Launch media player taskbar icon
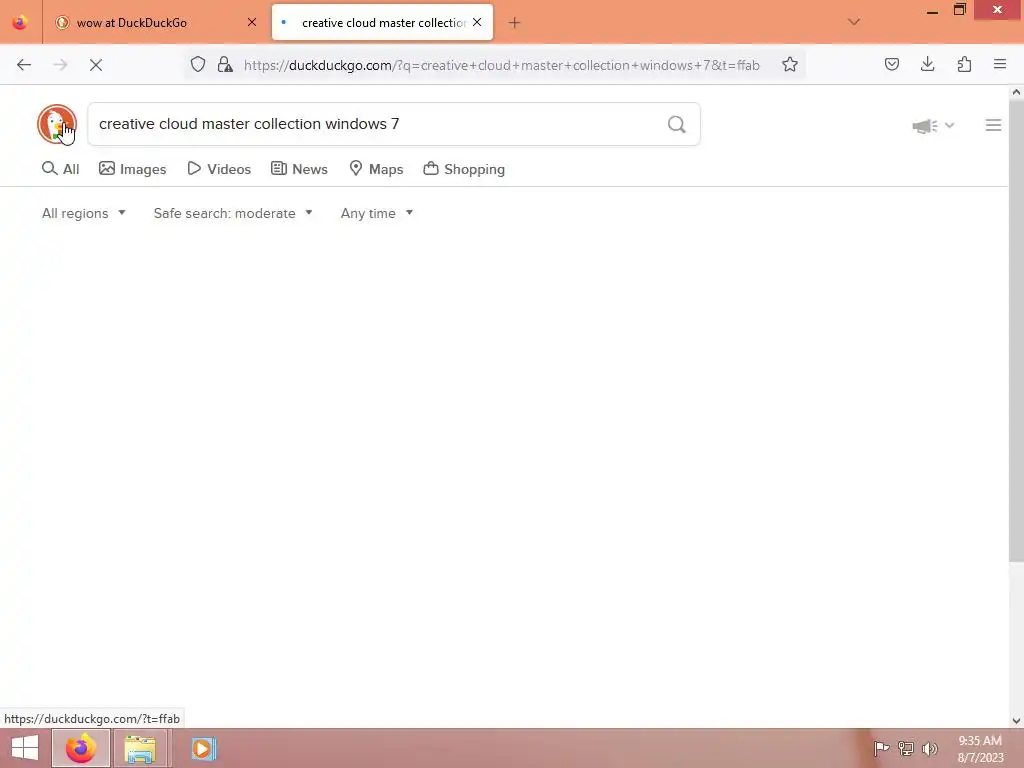This screenshot has height=768, width=1024. pos(203,748)
